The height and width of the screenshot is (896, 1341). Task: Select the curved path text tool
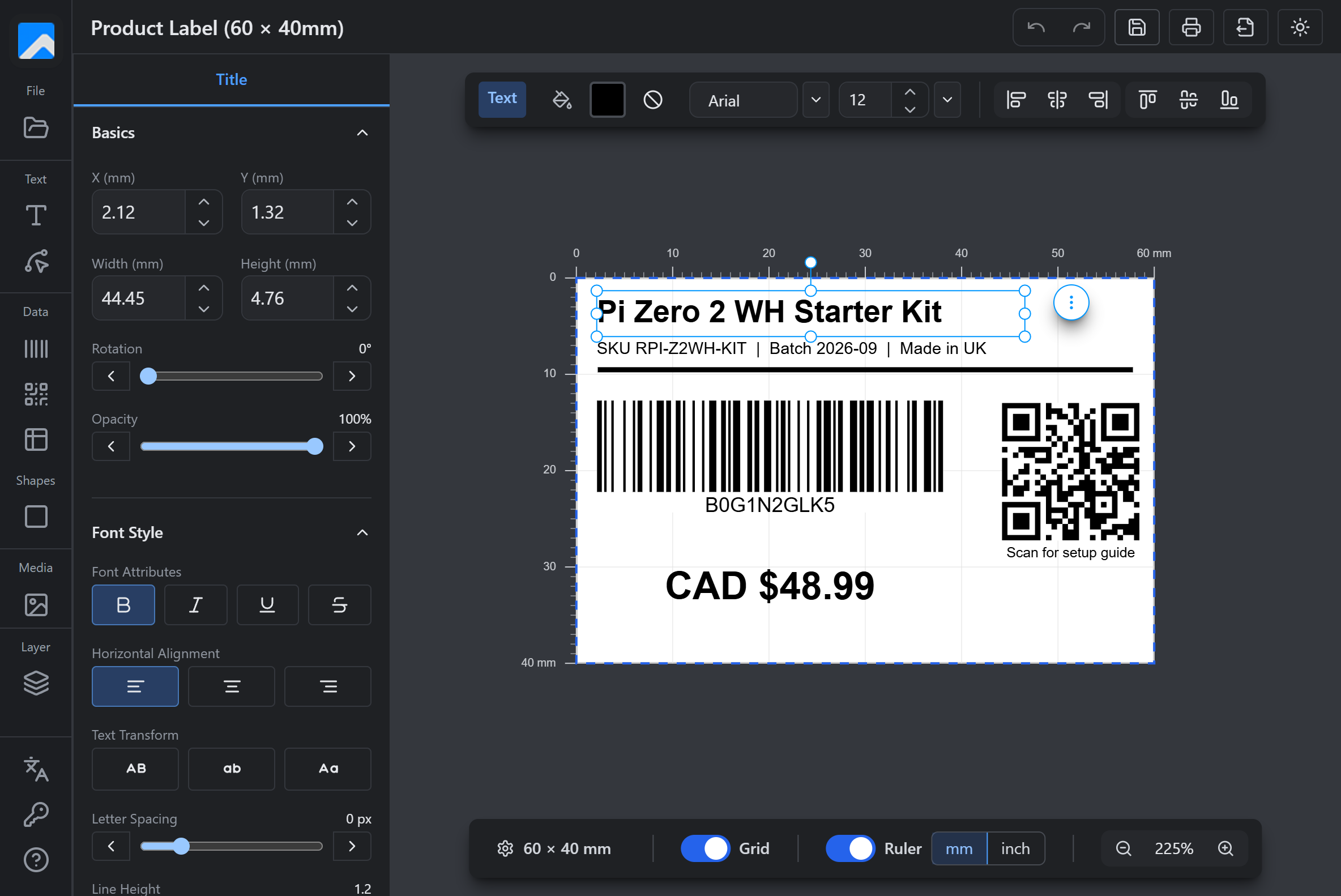click(36, 261)
